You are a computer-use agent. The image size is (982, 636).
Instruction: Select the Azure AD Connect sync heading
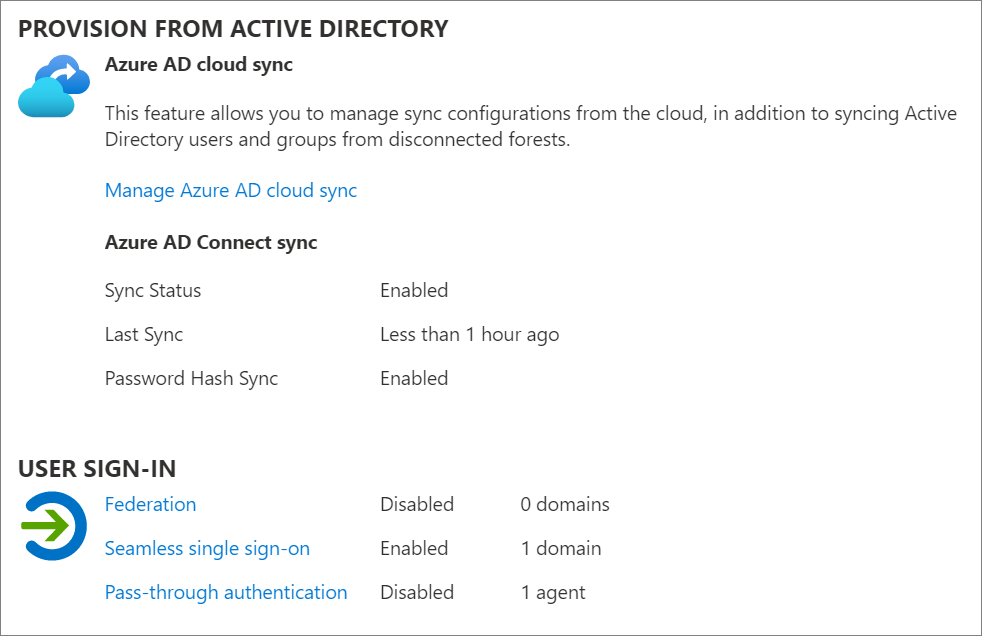[211, 242]
